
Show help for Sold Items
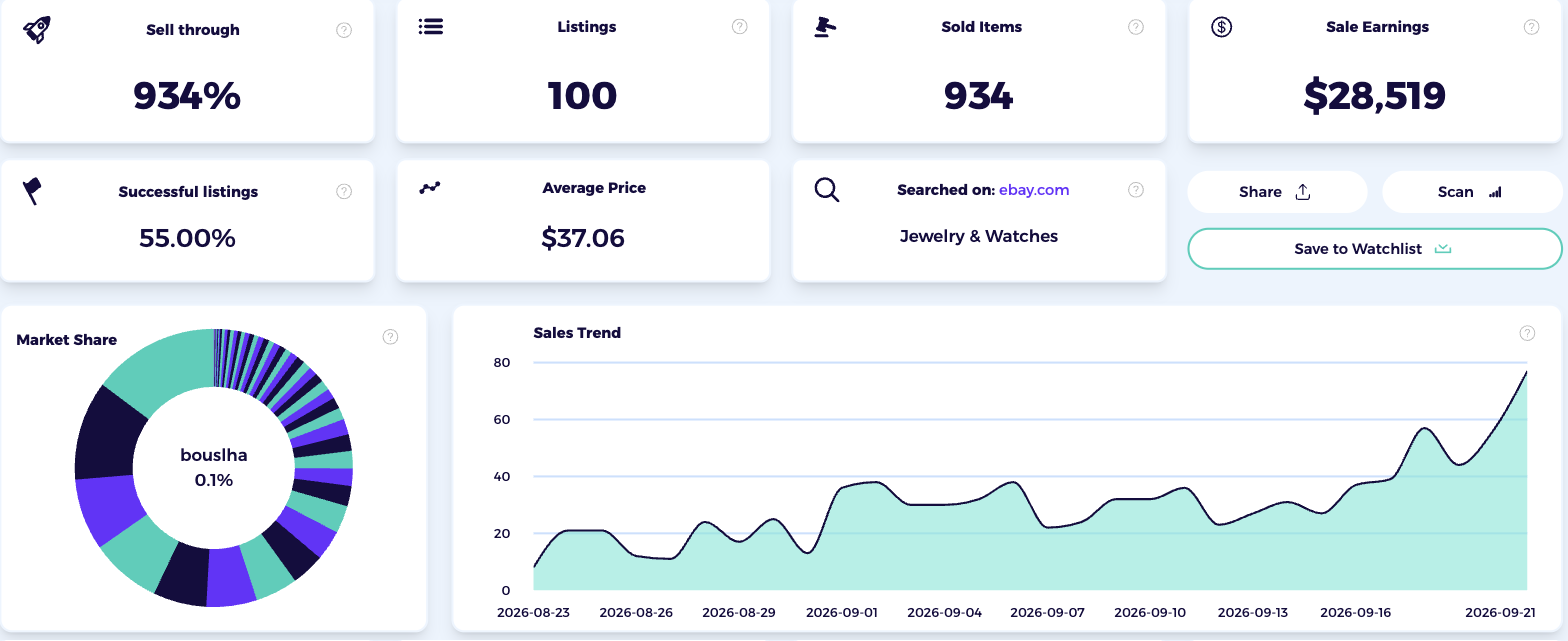point(1136,27)
